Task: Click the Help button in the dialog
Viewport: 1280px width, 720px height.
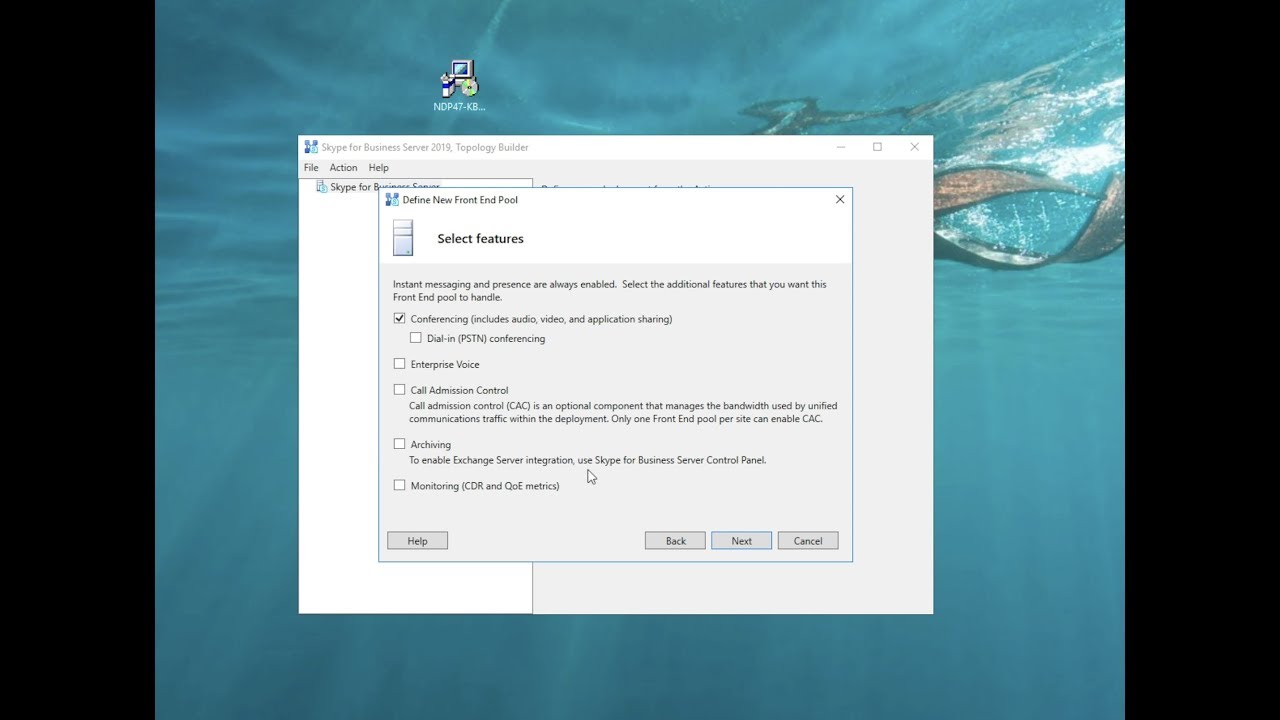Action: click(x=417, y=541)
